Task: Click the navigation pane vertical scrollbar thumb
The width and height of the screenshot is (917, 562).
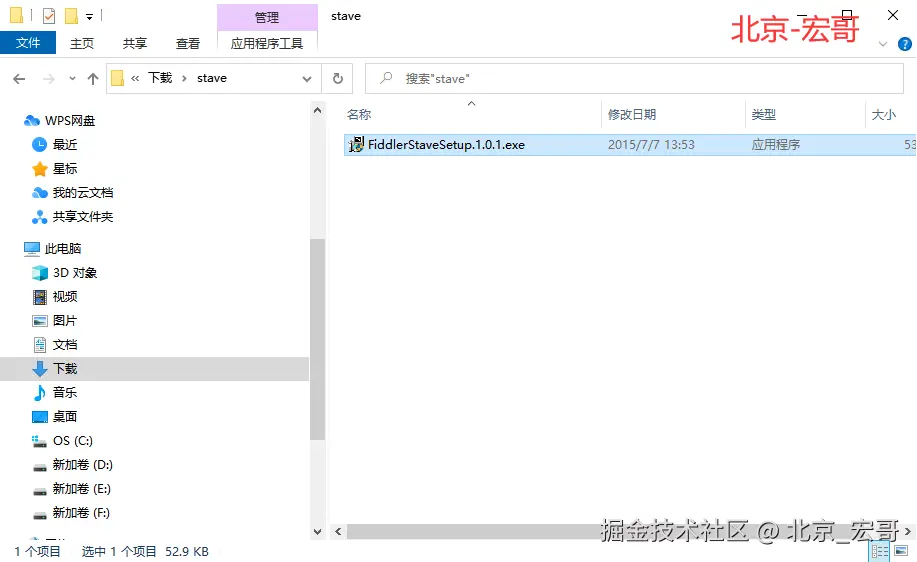Action: pyautogui.click(x=318, y=339)
